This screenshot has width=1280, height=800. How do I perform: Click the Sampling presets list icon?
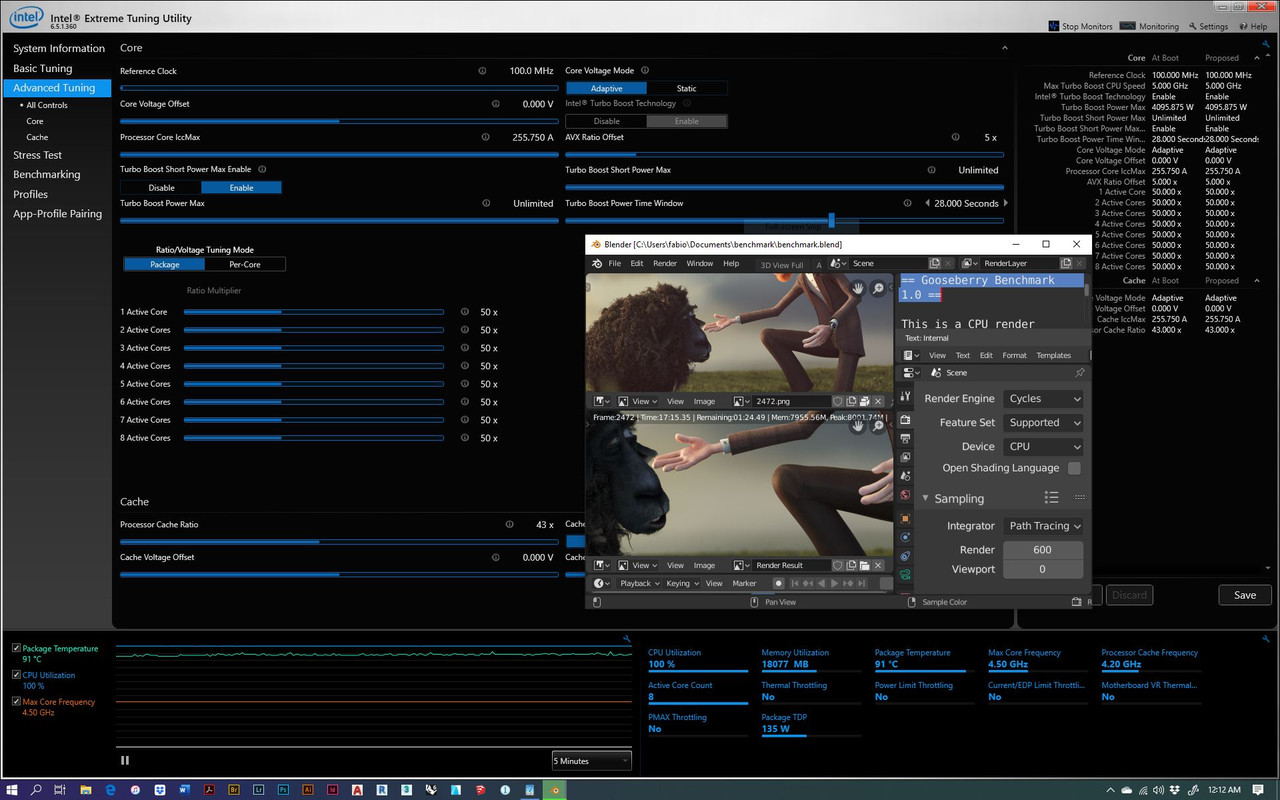(1051, 498)
